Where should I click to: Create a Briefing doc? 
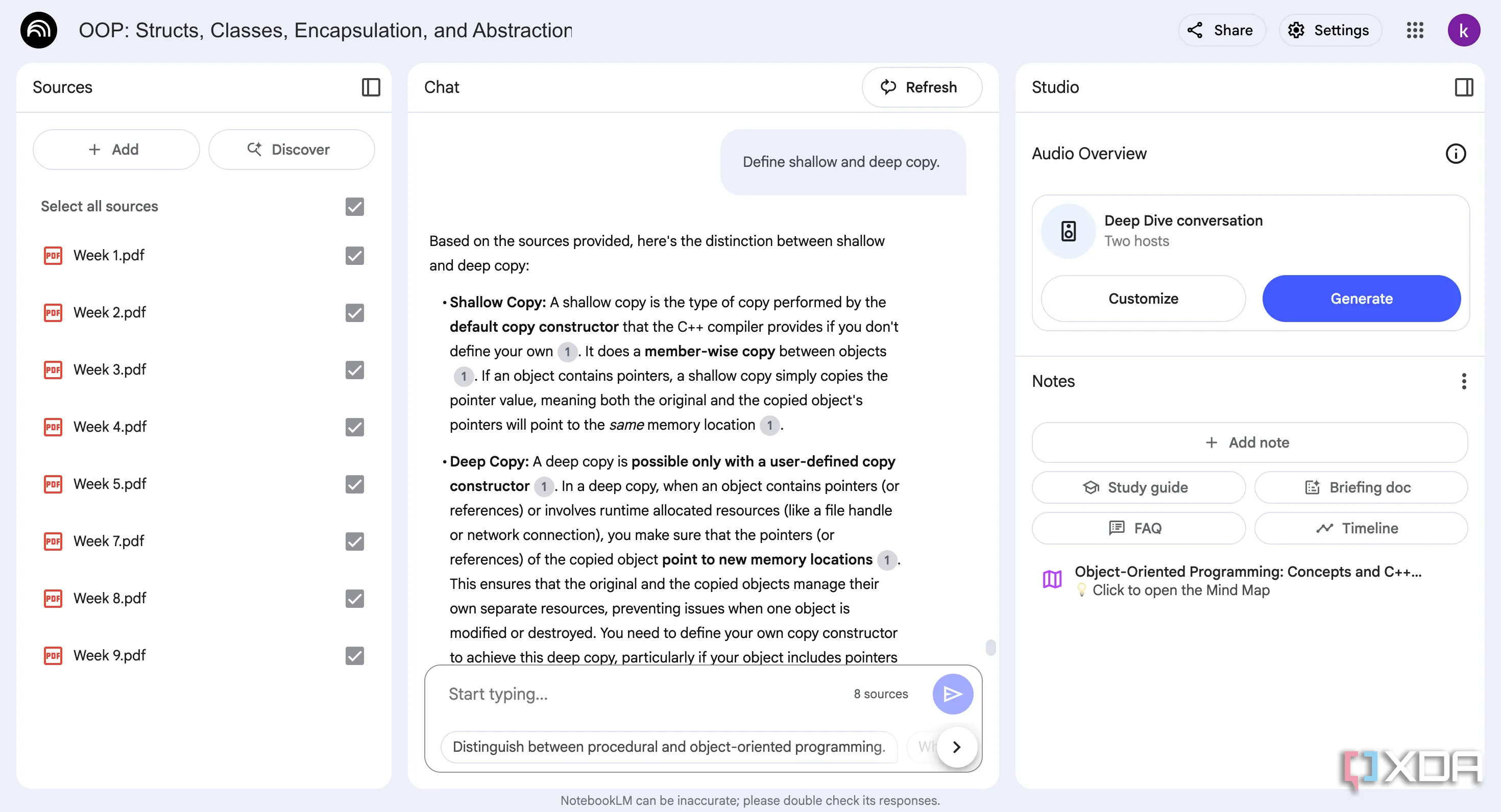pos(1360,487)
